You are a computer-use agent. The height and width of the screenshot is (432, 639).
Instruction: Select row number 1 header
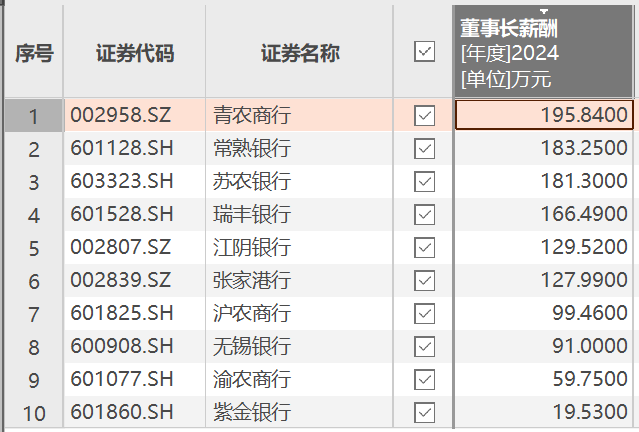point(33,116)
